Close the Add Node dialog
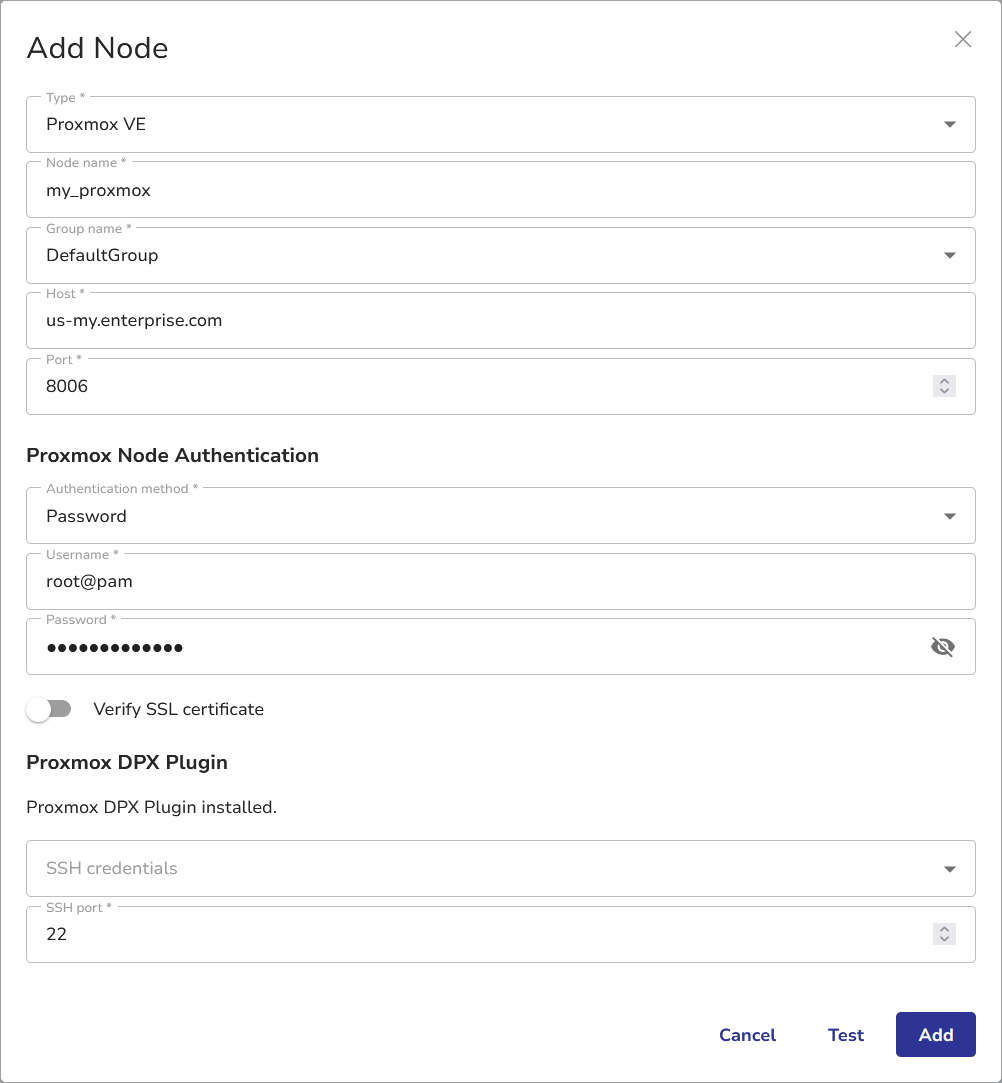Image resolution: width=1002 pixels, height=1083 pixels. pos(963,39)
